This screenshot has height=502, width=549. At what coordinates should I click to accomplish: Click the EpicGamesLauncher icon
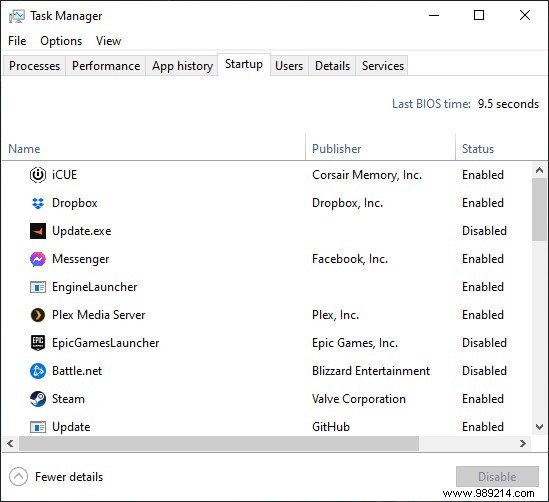coord(38,343)
